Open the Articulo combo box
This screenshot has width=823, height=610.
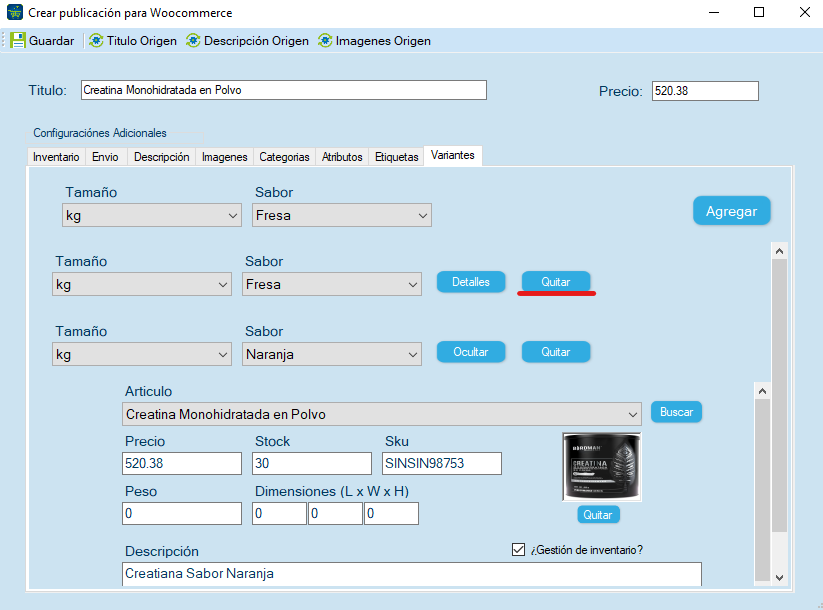coord(382,414)
